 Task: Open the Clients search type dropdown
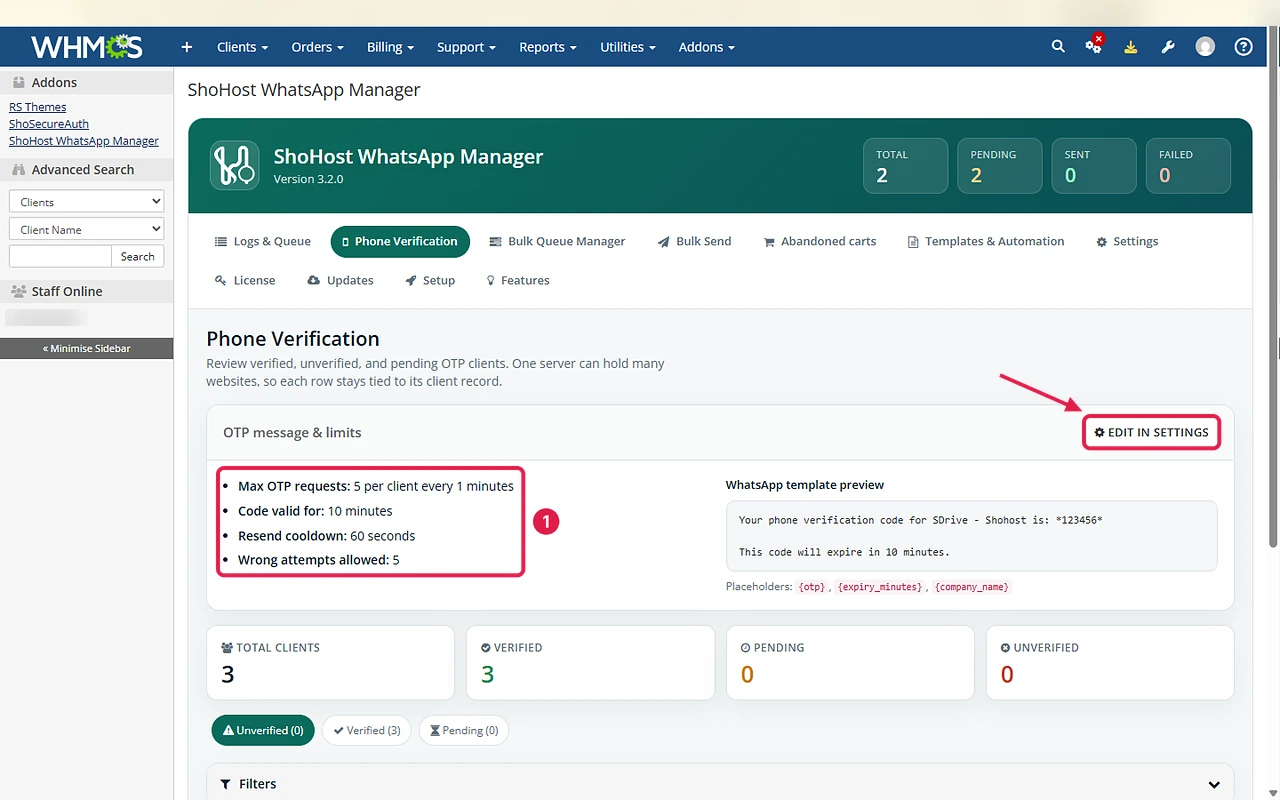(86, 201)
